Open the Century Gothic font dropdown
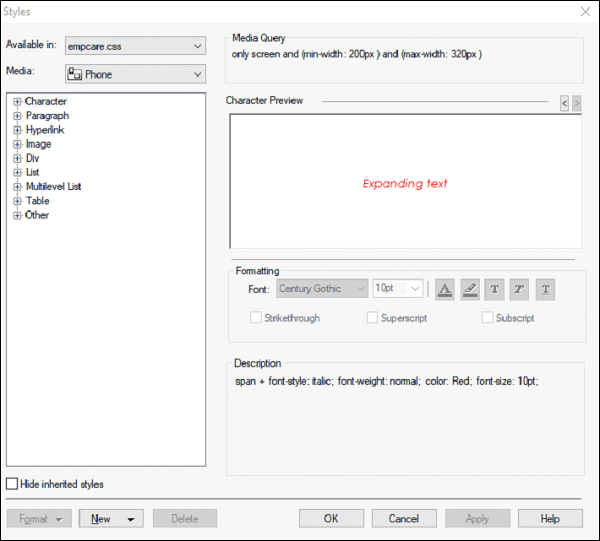 pos(322,288)
